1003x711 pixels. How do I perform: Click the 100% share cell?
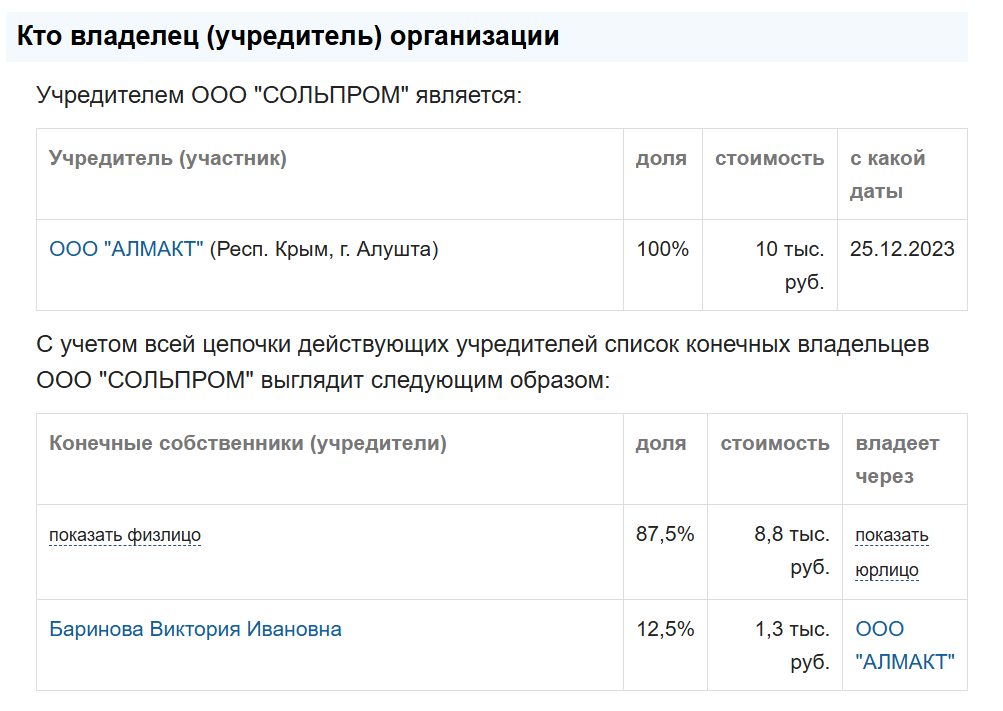point(663,249)
